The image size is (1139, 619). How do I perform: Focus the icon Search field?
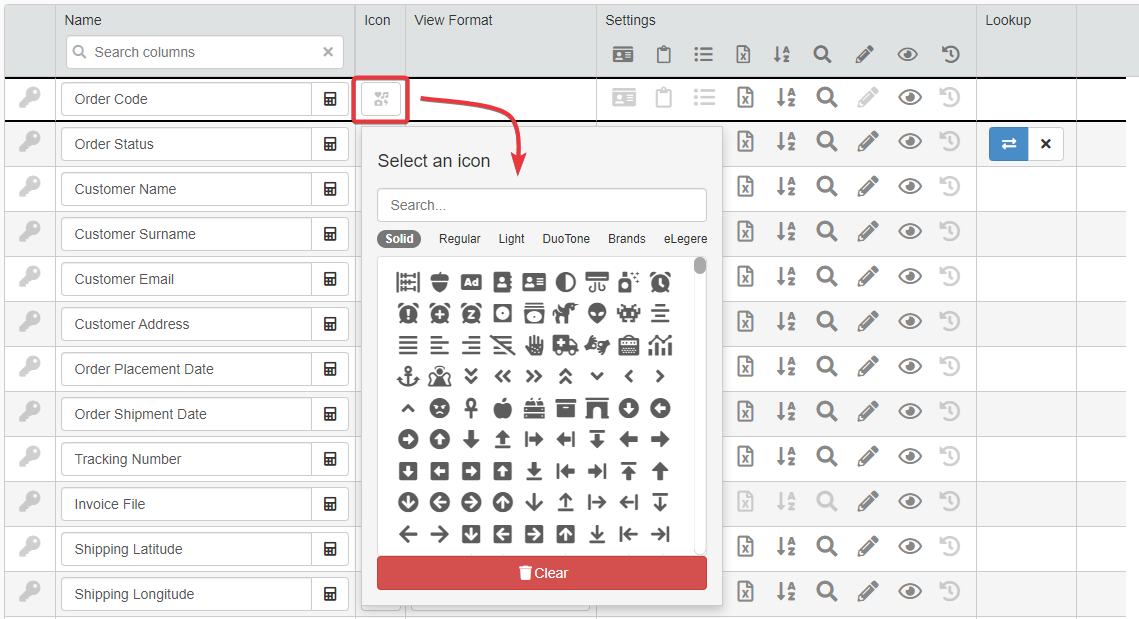pos(541,205)
